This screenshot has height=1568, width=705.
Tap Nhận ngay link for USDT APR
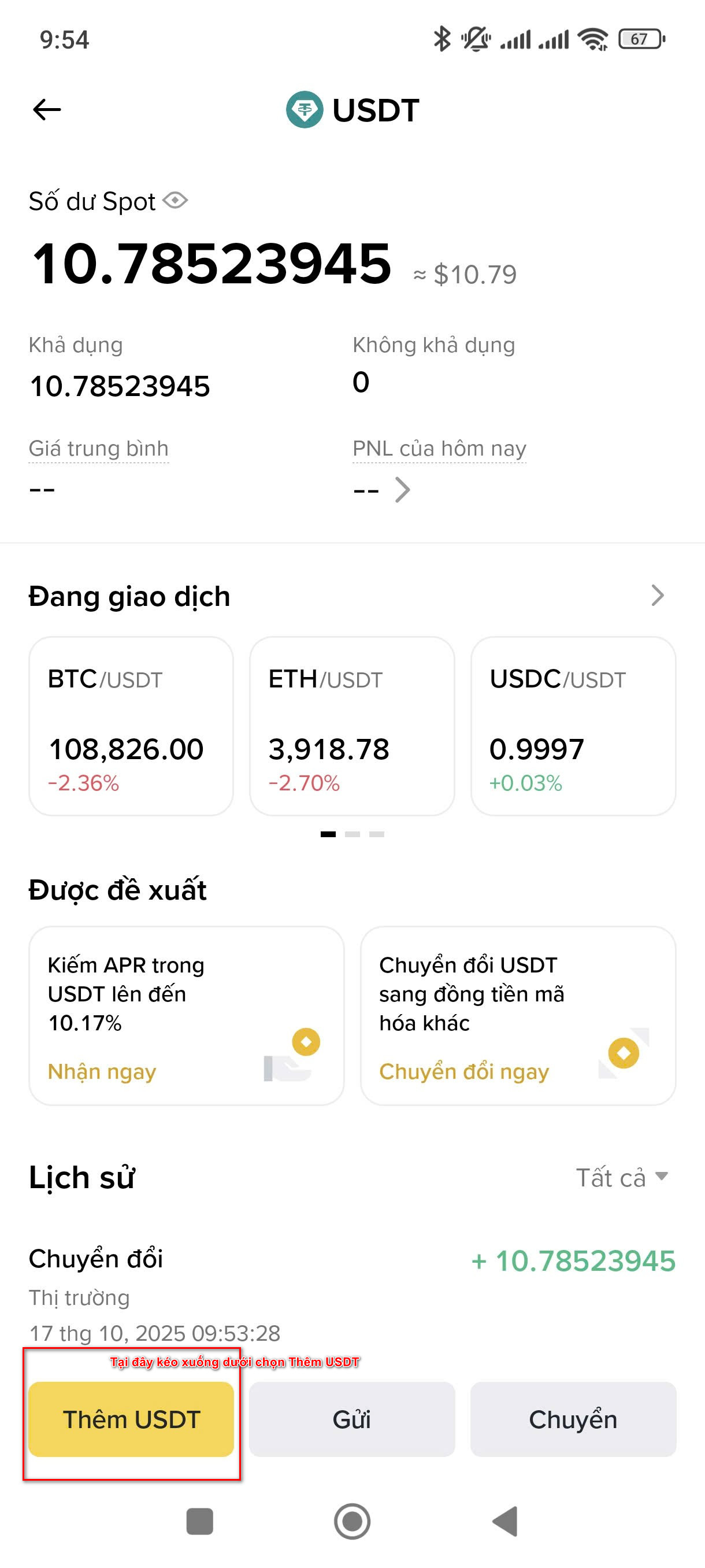point(102,1071)
